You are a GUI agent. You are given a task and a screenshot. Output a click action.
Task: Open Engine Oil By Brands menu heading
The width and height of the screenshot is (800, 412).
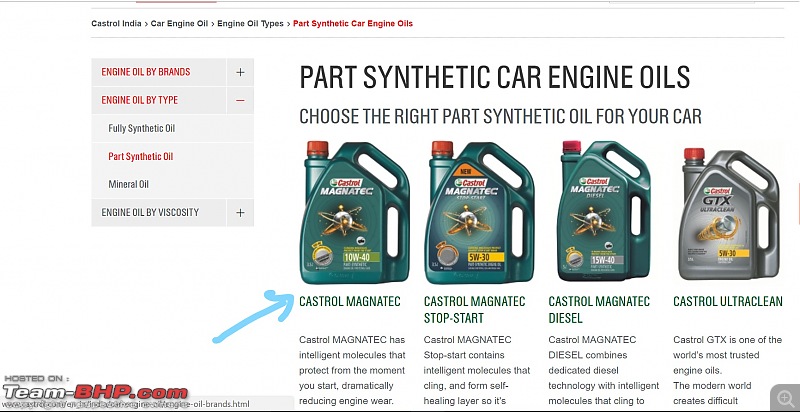145,72
